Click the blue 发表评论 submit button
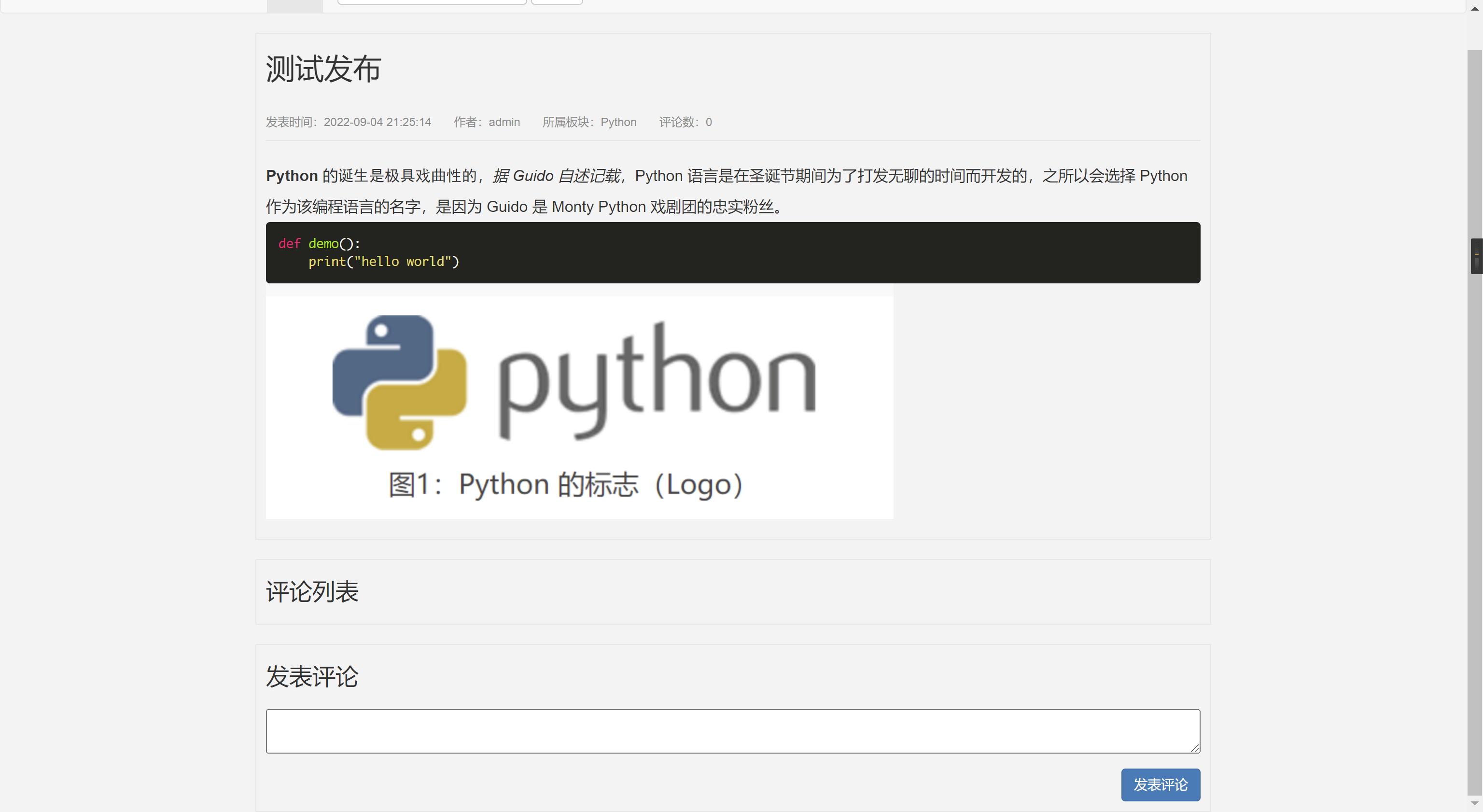This screenshot has height=812, width=1483. click(x=1160, y=784)
